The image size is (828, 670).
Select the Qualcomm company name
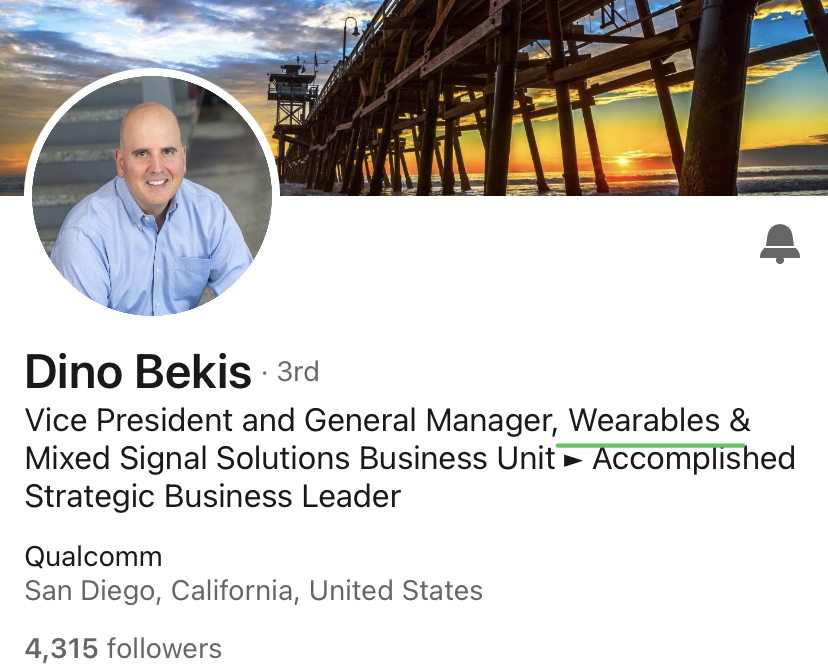[93, 556]
